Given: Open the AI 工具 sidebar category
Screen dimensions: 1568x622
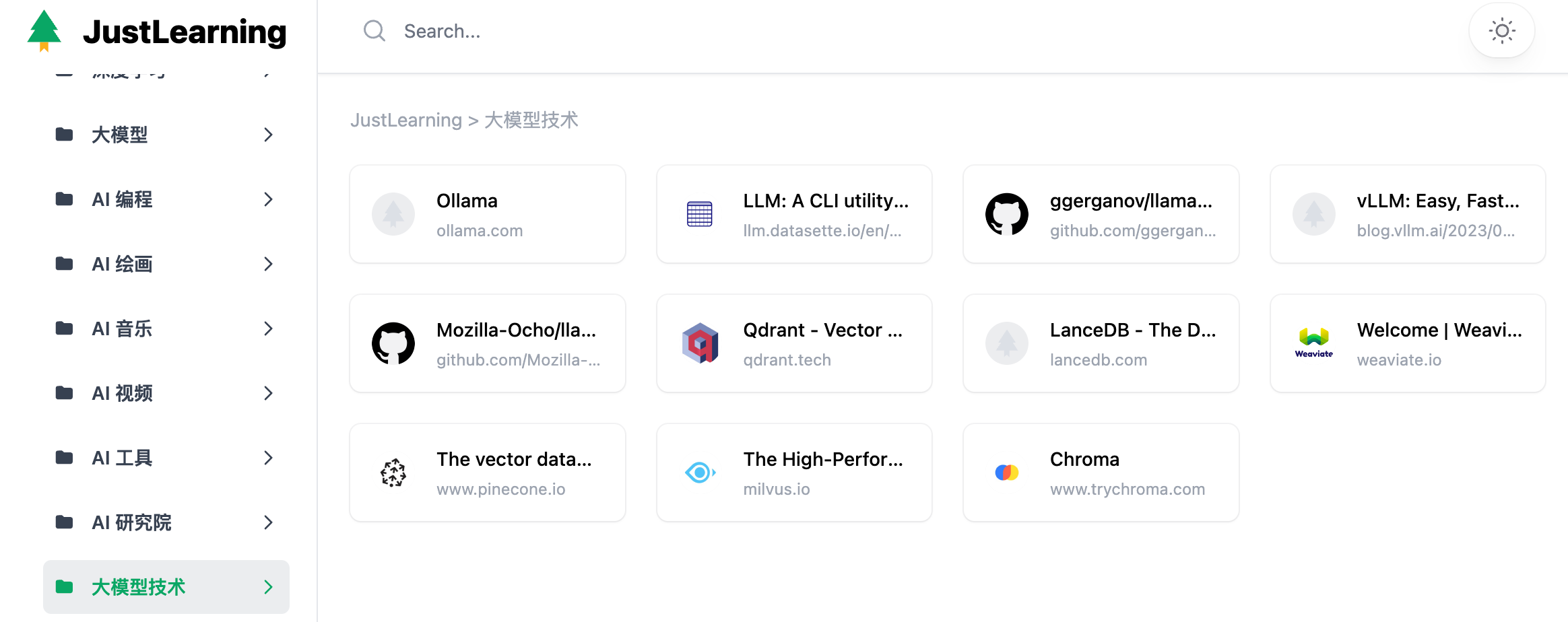Looking at the screenshot, I should coord(123,458).
